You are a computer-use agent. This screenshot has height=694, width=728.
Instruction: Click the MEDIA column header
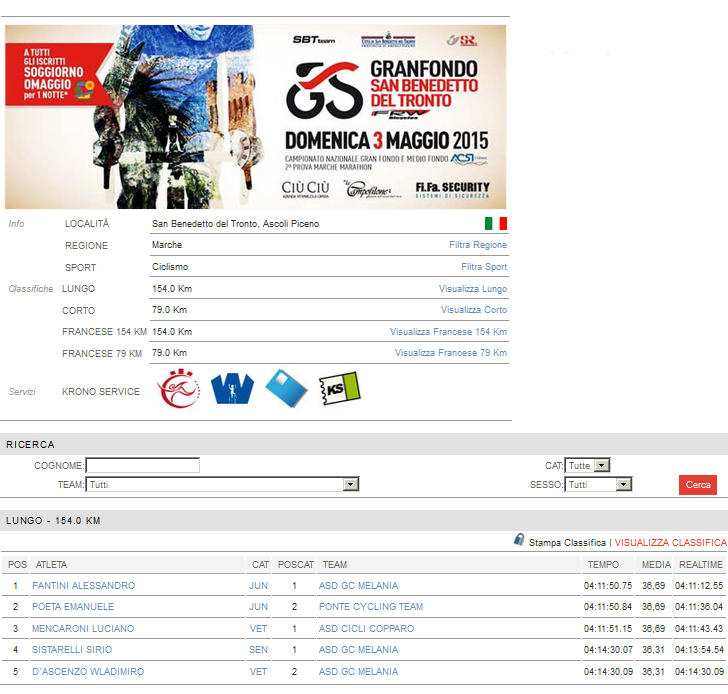click(x=656, y=564)
